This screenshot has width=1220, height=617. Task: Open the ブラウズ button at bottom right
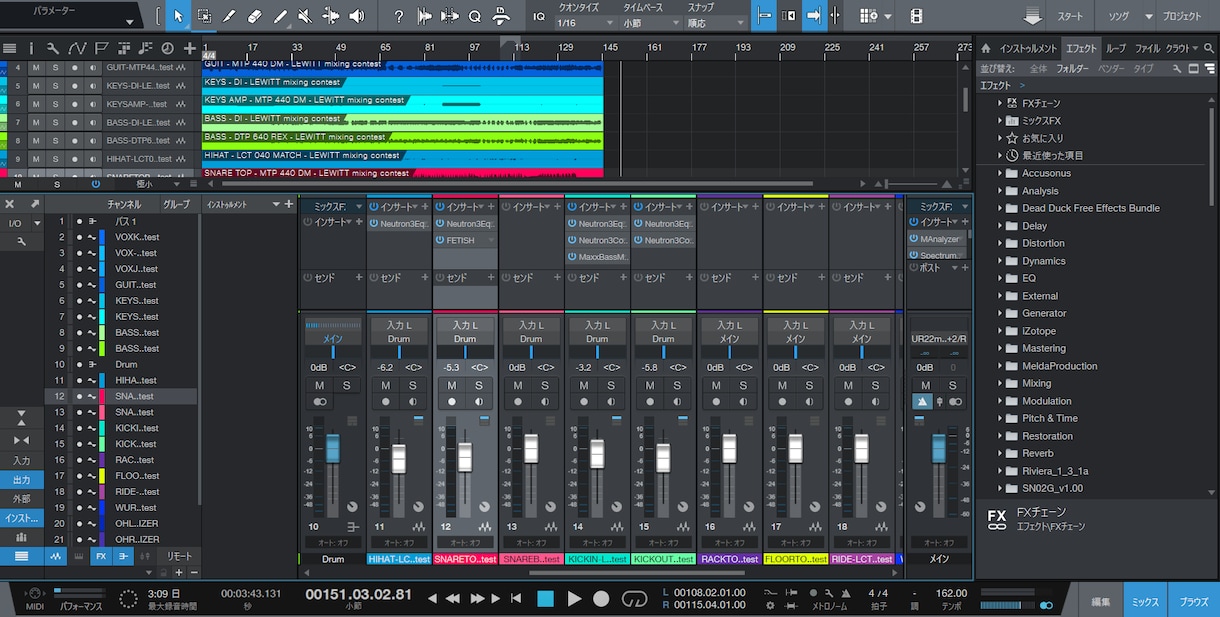pos(1193,601)
